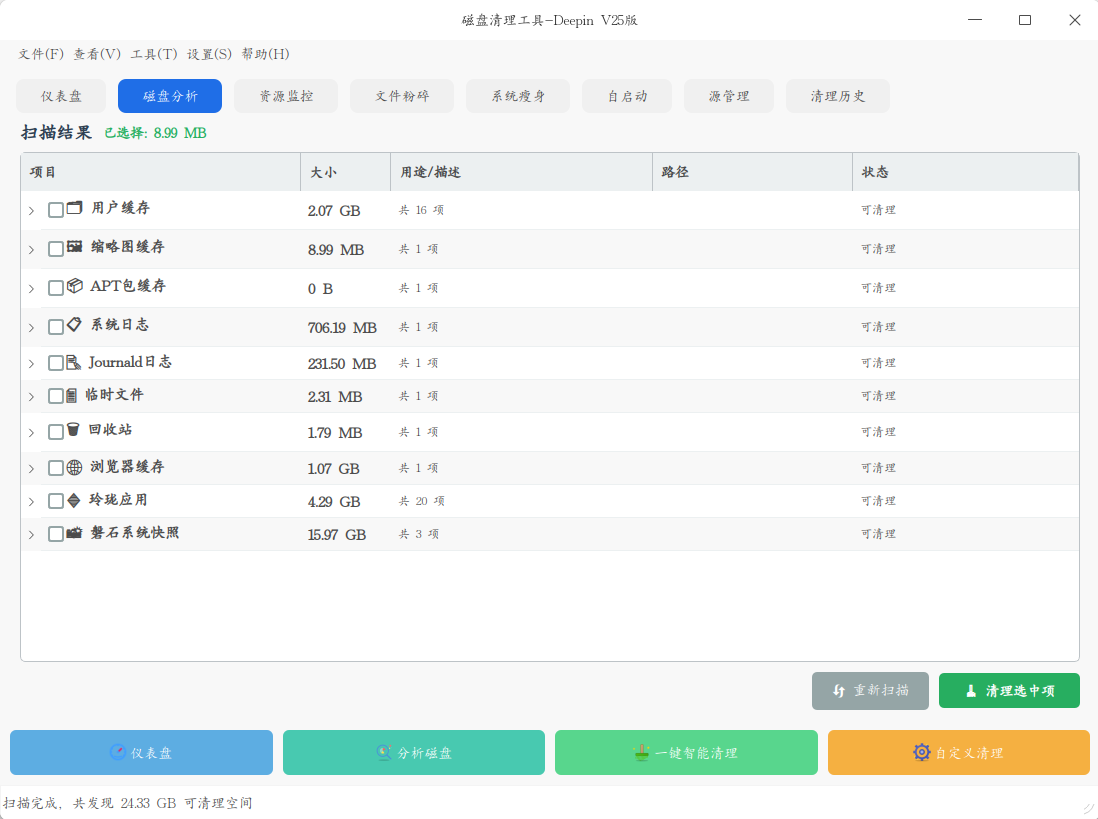
Task: Click the 临时文件 file icon
Action: pyautogui.click(x=71, y=396)
